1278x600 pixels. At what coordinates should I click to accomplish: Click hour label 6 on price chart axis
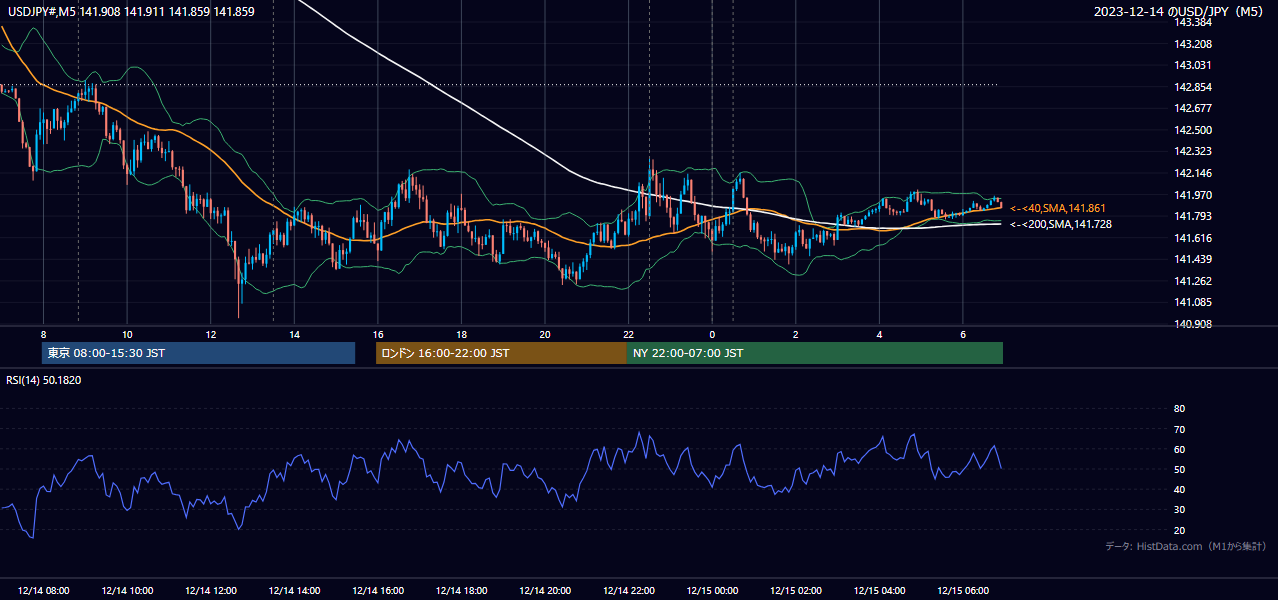pyautogui.click(x=963, y=334)
